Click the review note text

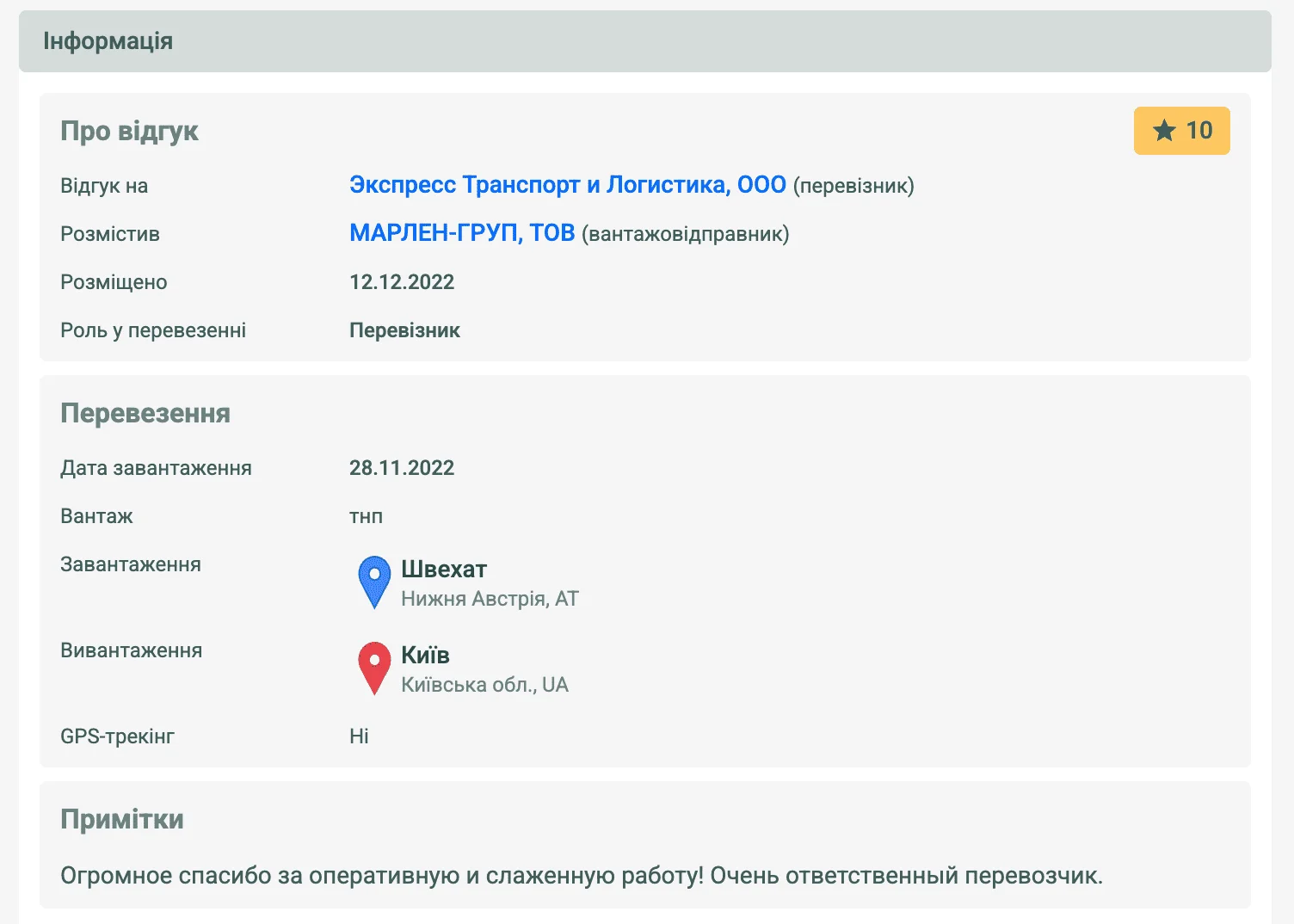581,876
